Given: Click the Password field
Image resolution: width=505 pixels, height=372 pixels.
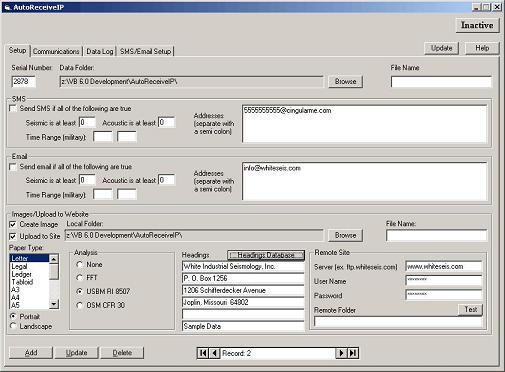Looking at the screenshot, I should pyautogui.click(x=444, y=295).
